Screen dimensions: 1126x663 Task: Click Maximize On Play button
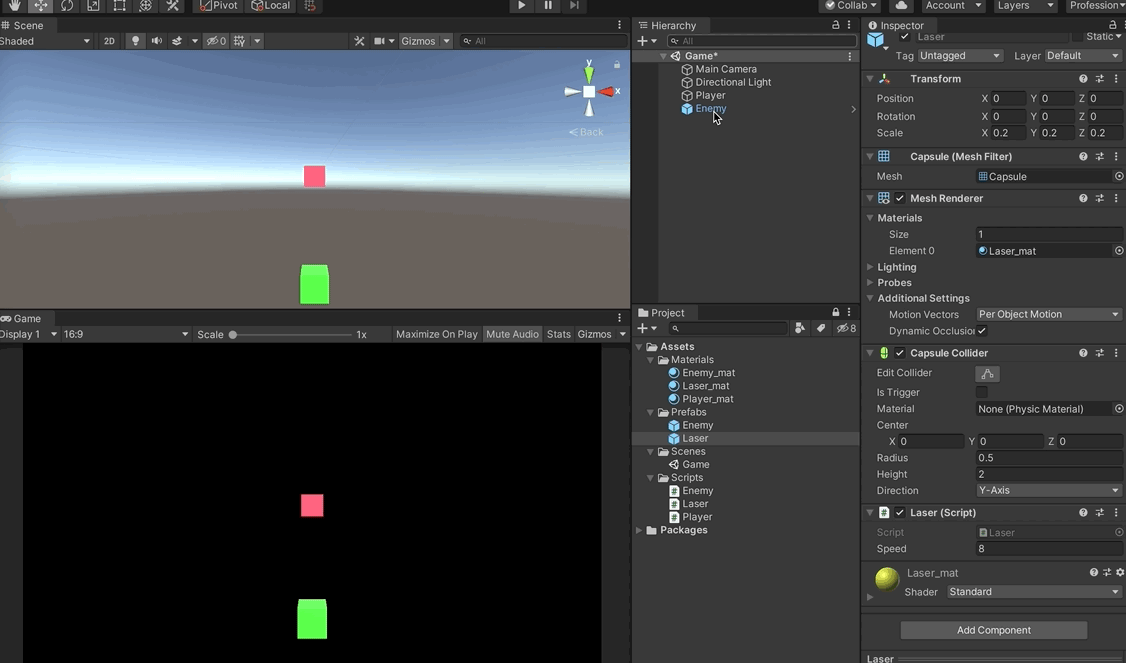coord(437,334)
